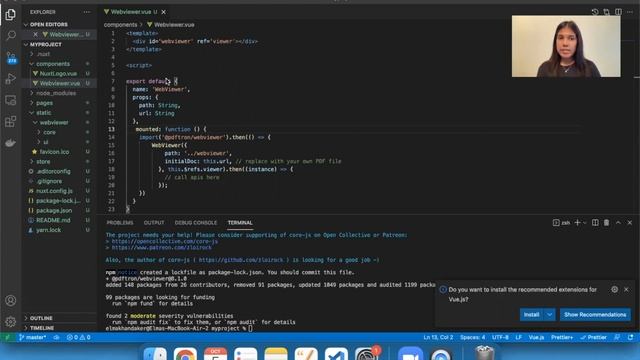This screenshot has width=640, height=360.
Task: Open Zoom from the Dock
Action: (x=410, y=354)
